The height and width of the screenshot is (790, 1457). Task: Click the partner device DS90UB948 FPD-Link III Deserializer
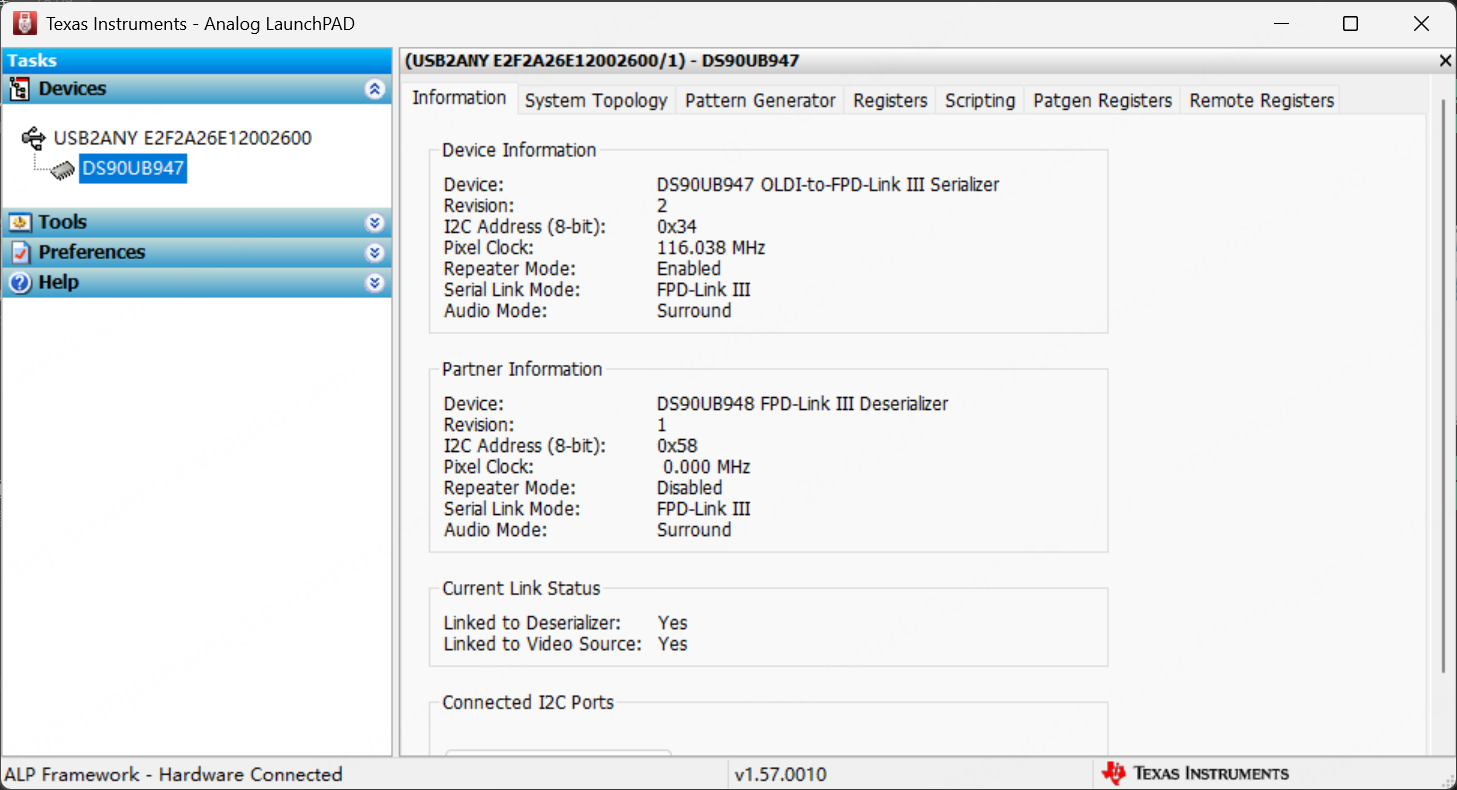[802, 404]
